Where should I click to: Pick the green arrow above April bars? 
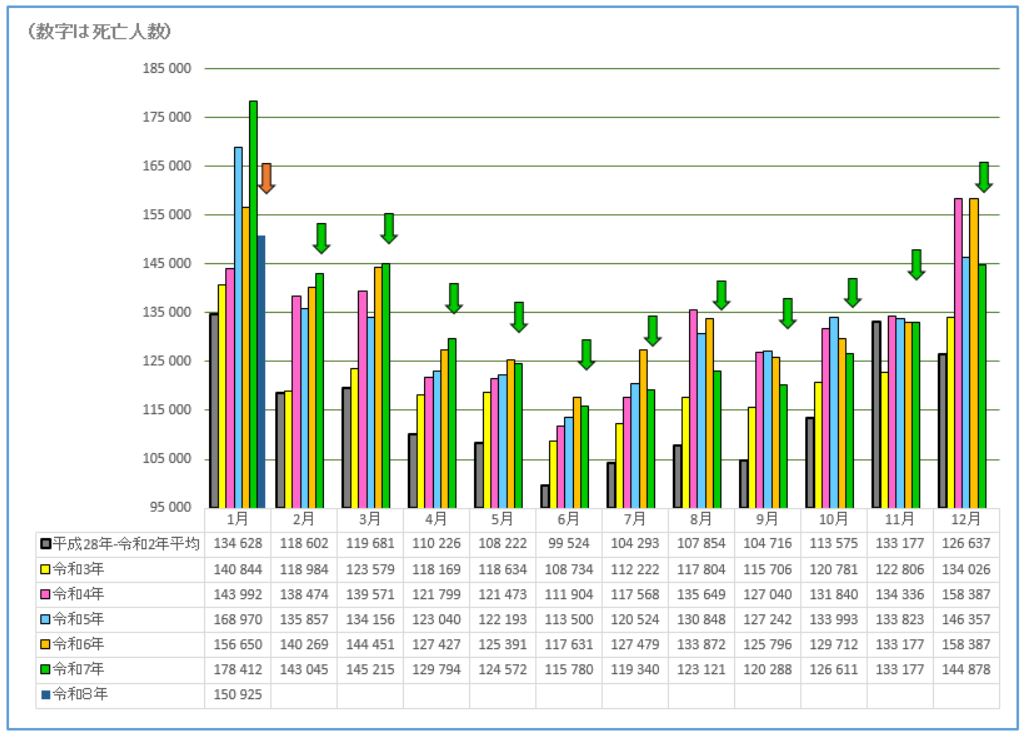[454, 298]
